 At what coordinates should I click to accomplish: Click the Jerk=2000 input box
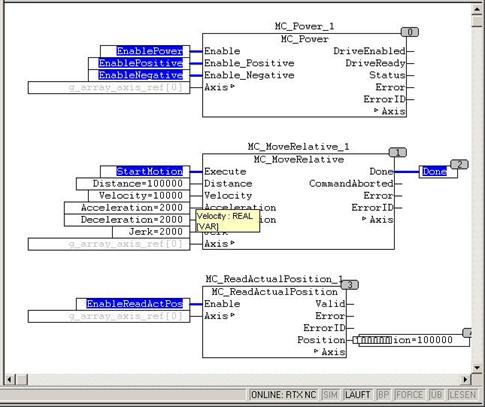point(151,232)
